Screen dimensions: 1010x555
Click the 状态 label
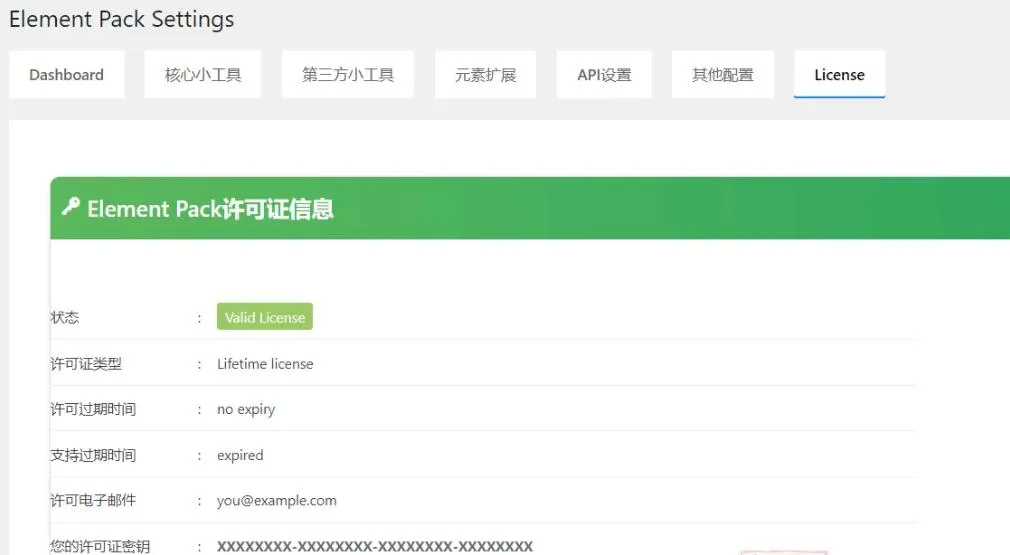coord(64,317)
